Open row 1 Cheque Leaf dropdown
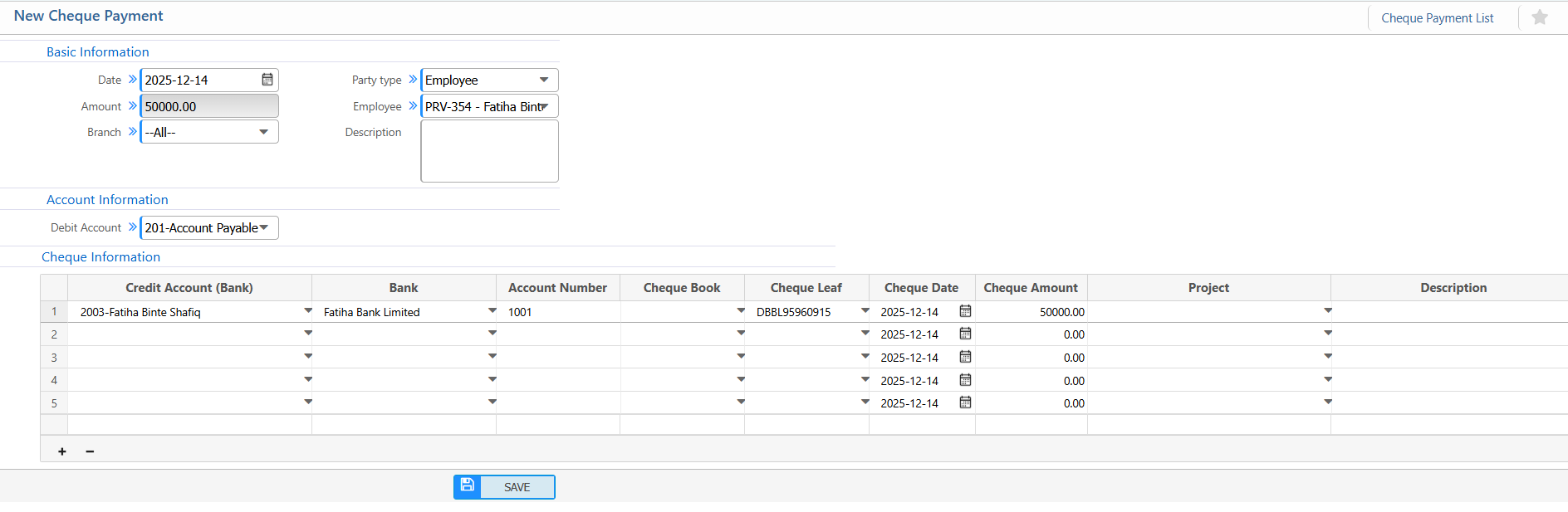Viewport: 1568px width, 512px height. (x=865, y=311)
